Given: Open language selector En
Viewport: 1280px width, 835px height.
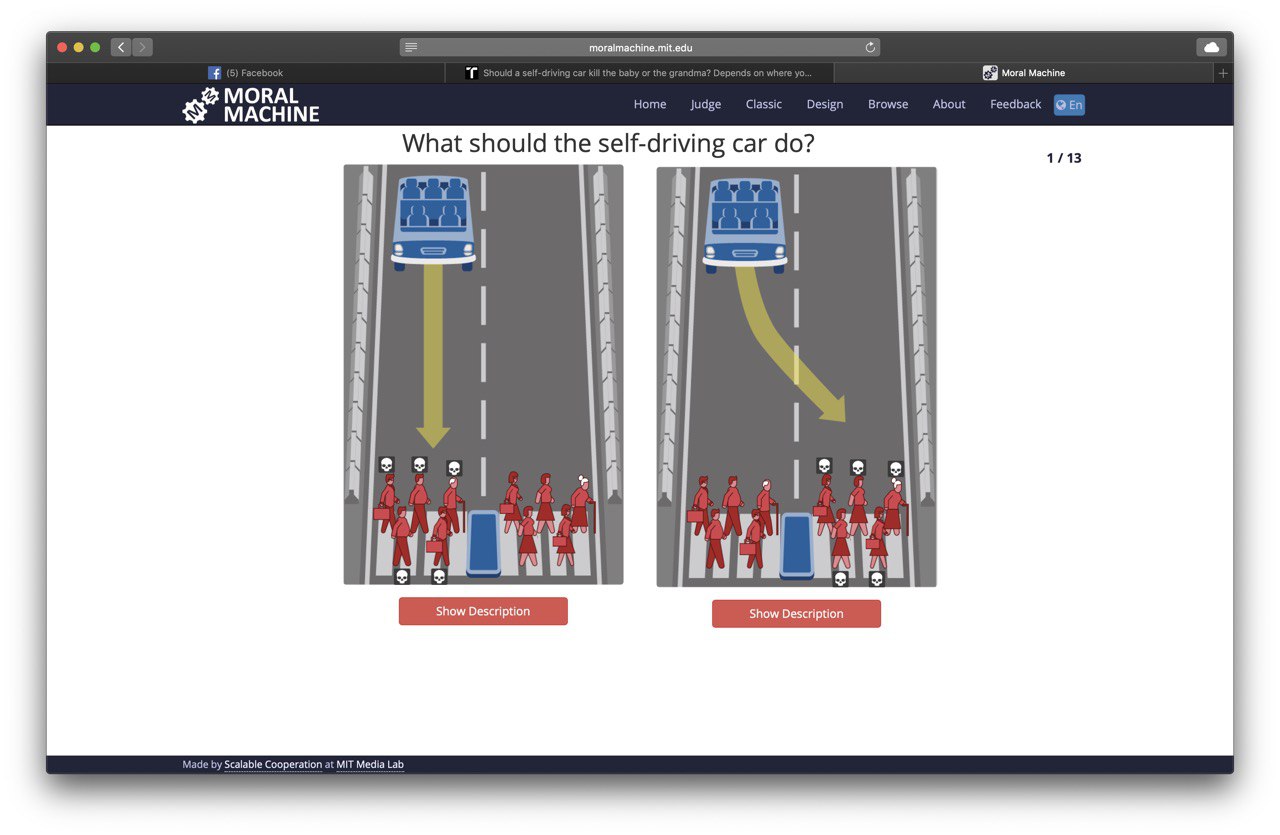Looking at the screenshot, I should point(1069,105).
